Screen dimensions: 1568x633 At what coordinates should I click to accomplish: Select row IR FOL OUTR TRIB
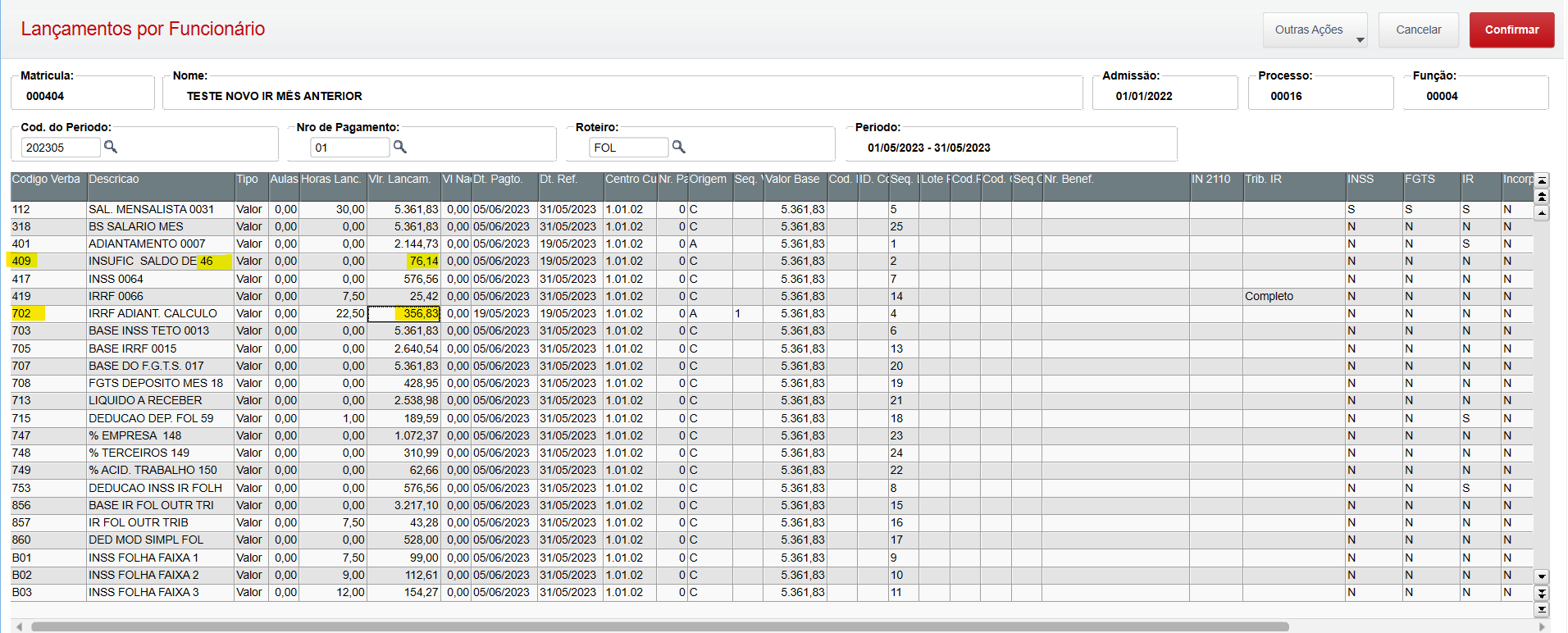(x=772, y=522)
